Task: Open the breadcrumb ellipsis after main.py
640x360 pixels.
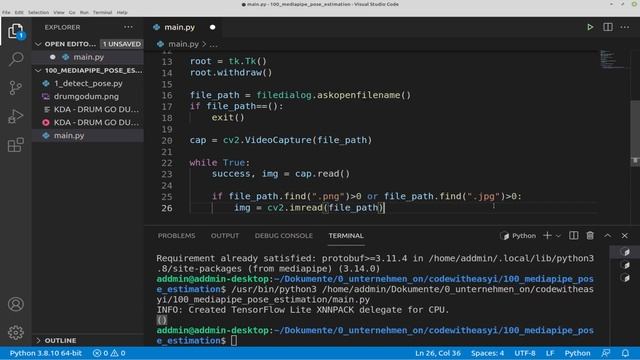Action: click(x=214, y=44)
